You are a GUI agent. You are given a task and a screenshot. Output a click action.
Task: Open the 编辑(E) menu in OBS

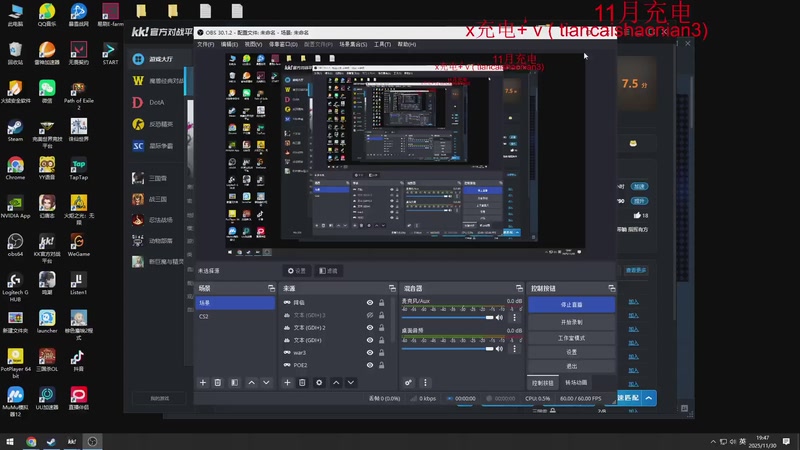(x=229, y=44)
